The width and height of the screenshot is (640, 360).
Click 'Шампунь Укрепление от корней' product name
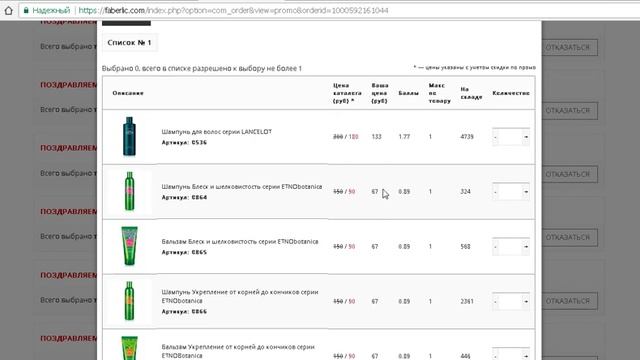pos(240,296)
